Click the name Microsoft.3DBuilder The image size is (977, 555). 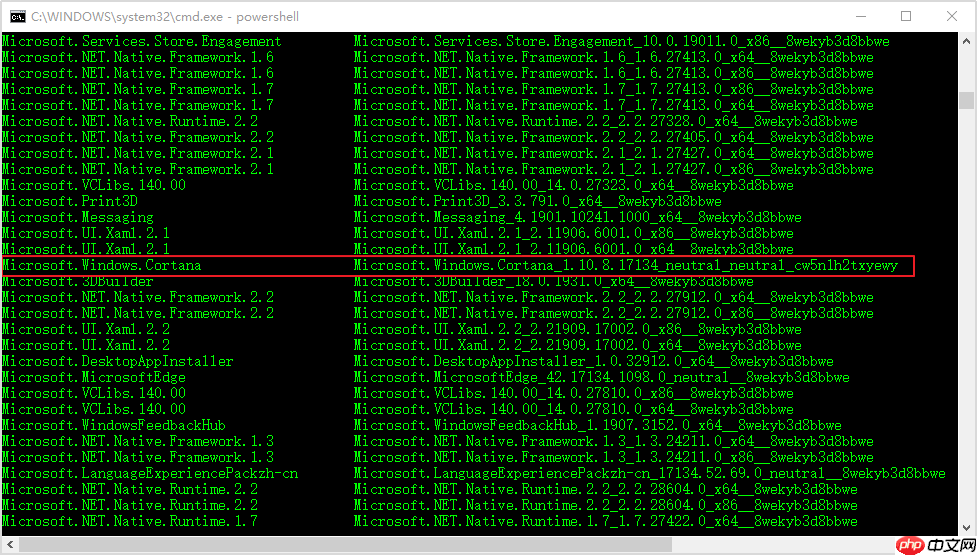pos(78,282)
